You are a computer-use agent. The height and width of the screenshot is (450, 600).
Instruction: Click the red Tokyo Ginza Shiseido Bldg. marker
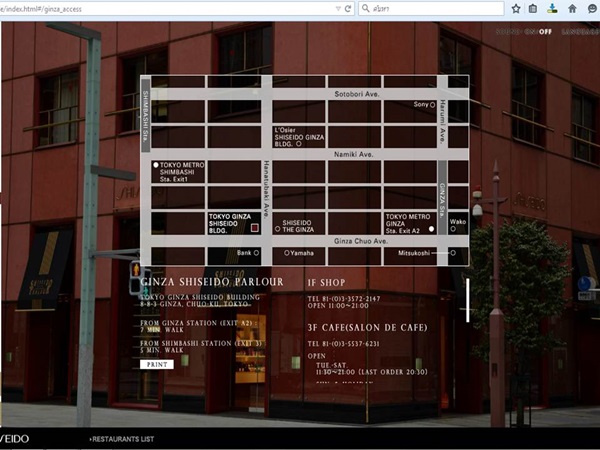(x=255, y=228)
